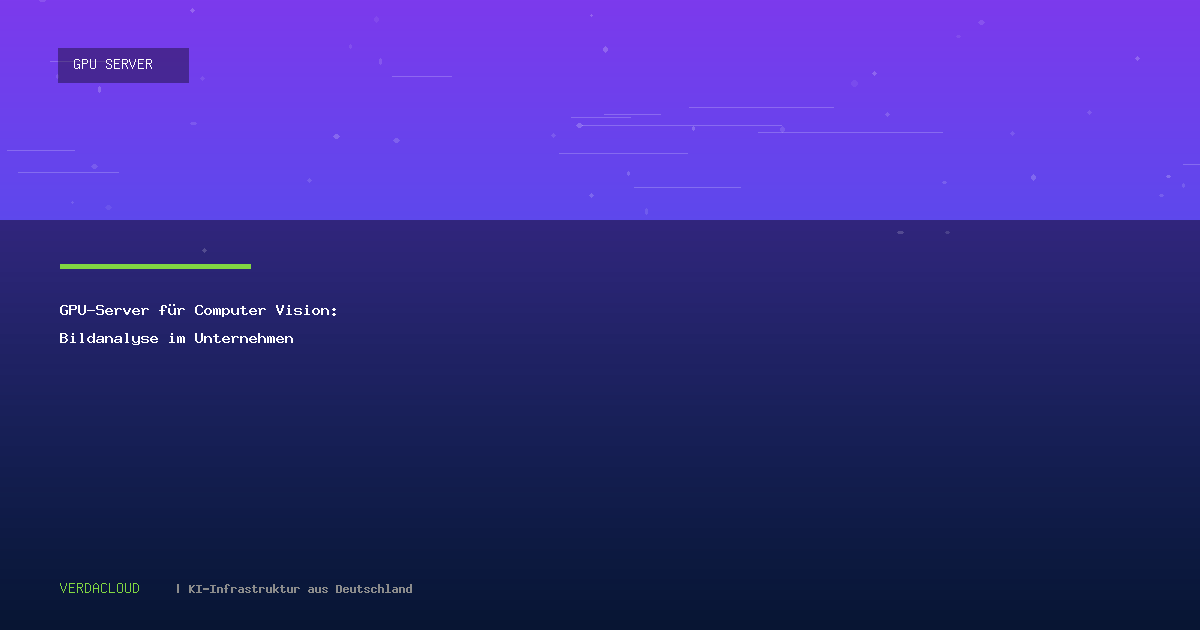Viewport: 1200px width, 630px height.
Task: Click the word "Unternehmen" in the subtitle
Action: pyautogui.click(x=244, y=339)
